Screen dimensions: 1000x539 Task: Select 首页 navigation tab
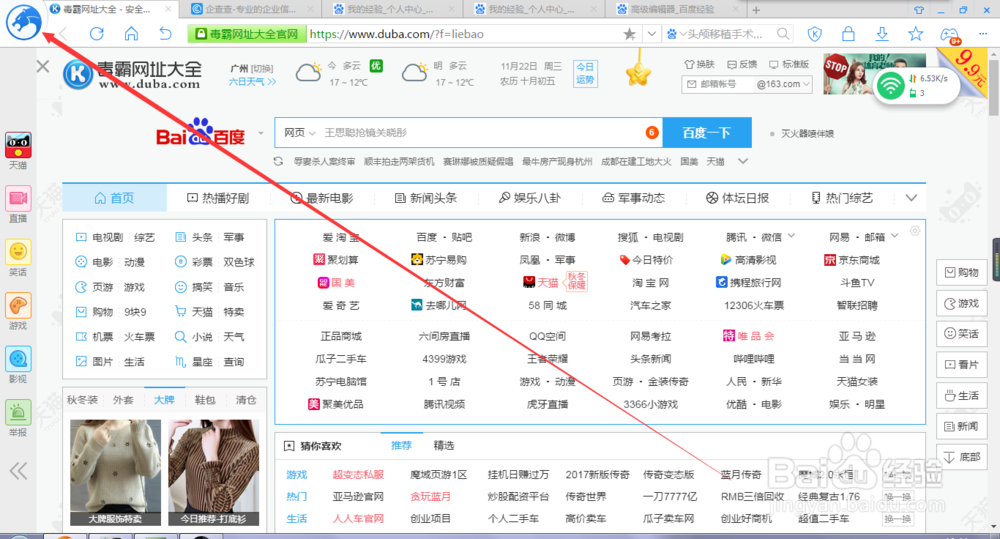pos(114,198)
